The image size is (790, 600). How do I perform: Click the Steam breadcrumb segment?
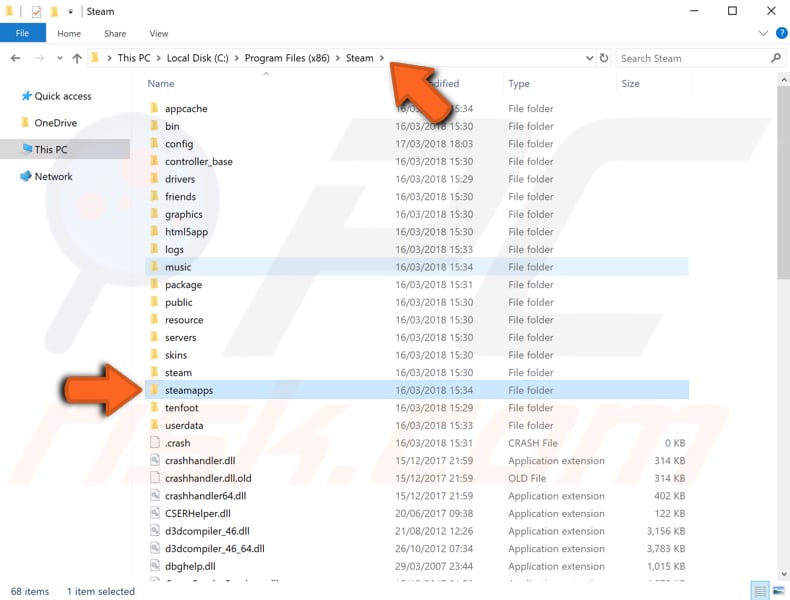[359, 58]
